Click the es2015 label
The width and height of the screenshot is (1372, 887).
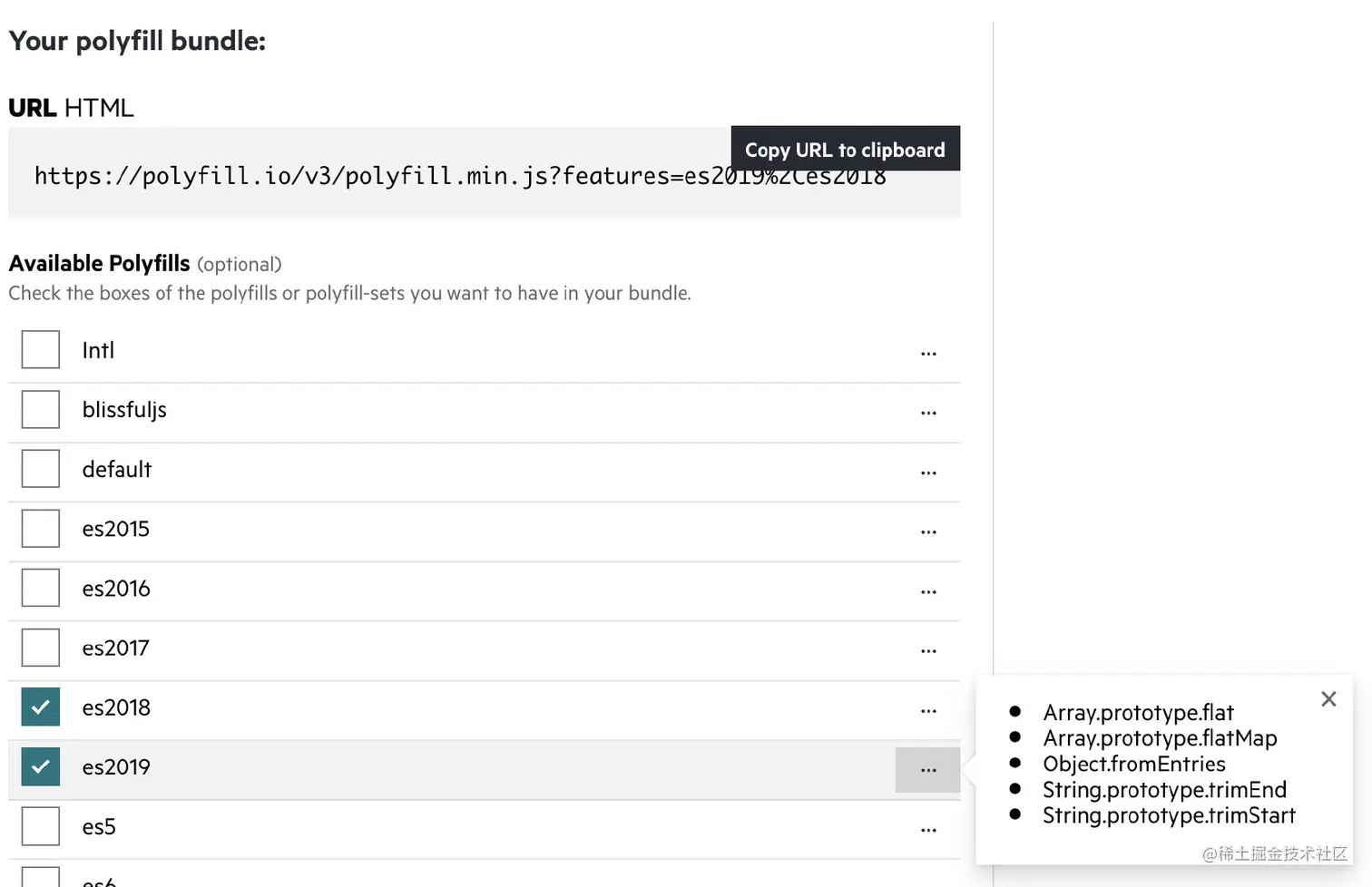(x=115, y=529)
